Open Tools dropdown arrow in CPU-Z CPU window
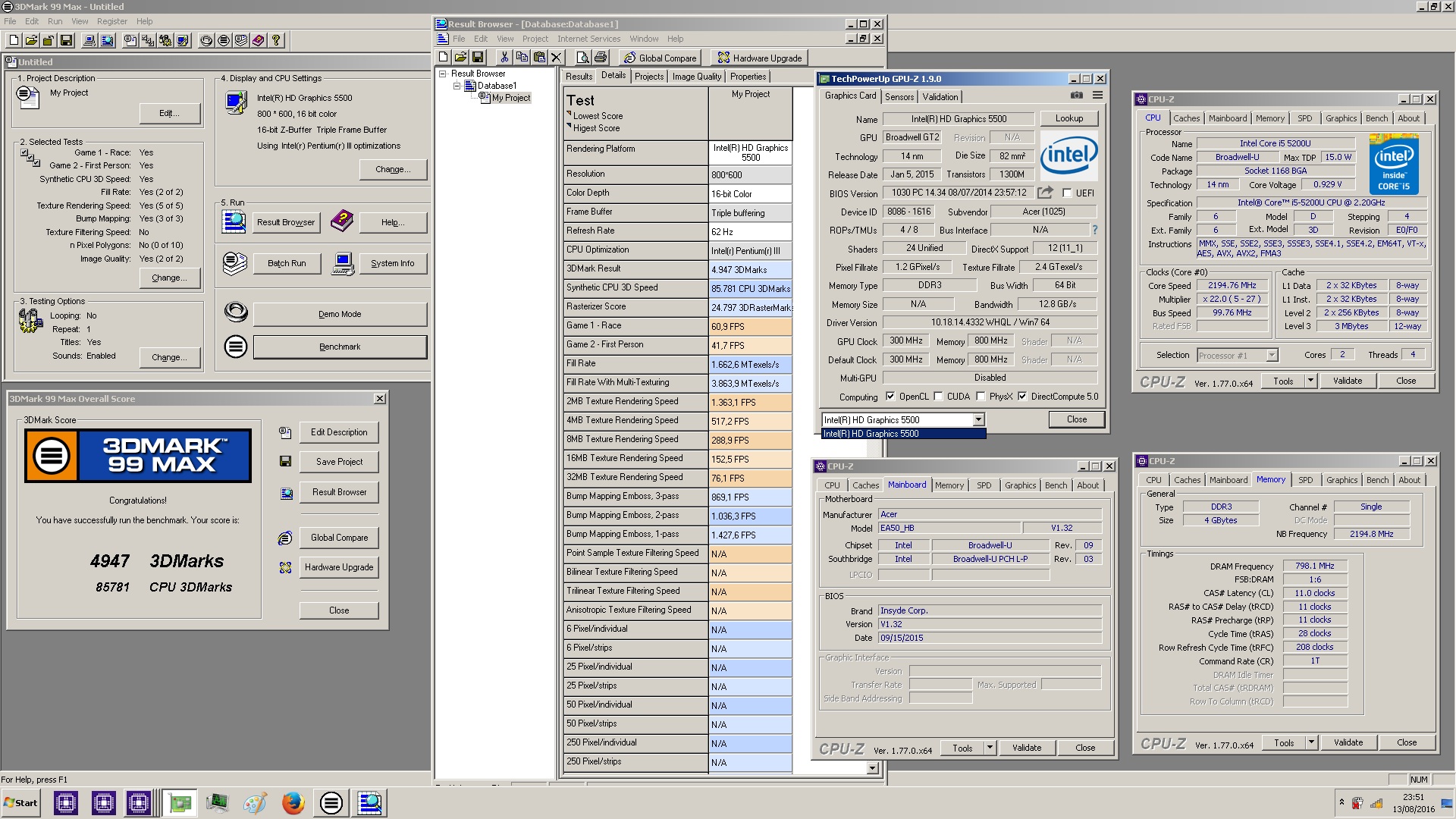1456x819 pixels. 1310,381
